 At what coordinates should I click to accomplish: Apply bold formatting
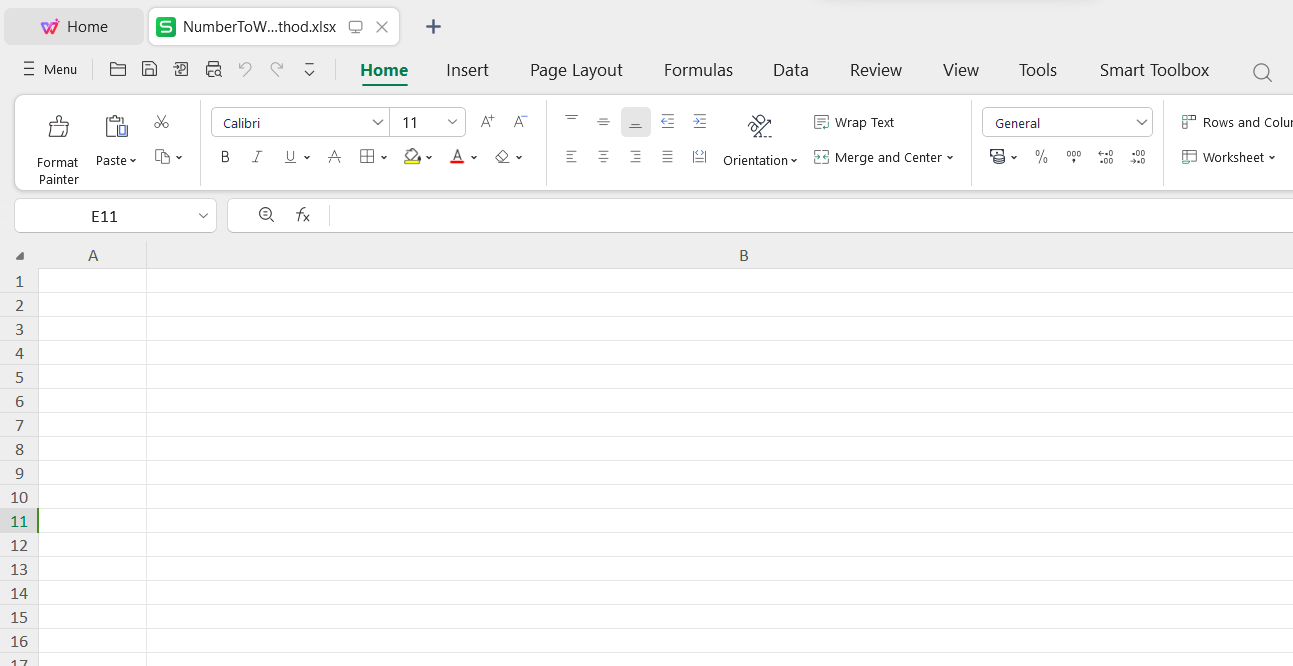coord(225,157)
